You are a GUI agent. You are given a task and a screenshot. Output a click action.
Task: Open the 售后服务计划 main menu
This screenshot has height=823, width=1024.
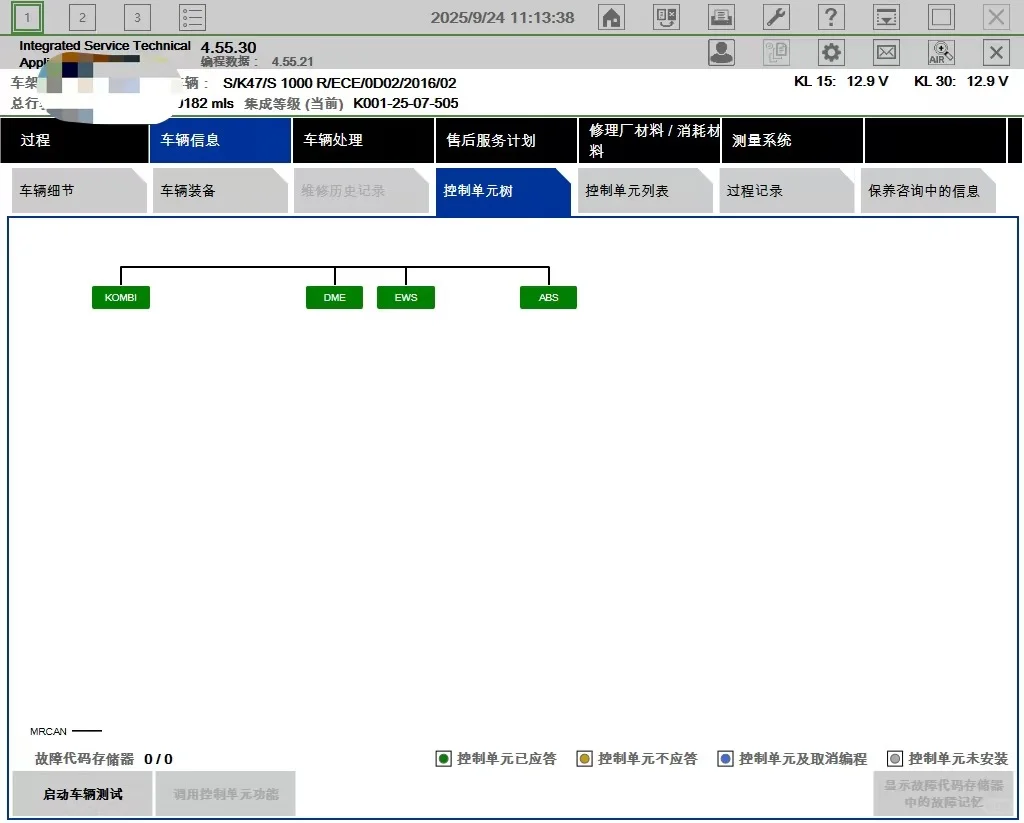[506, 140]
